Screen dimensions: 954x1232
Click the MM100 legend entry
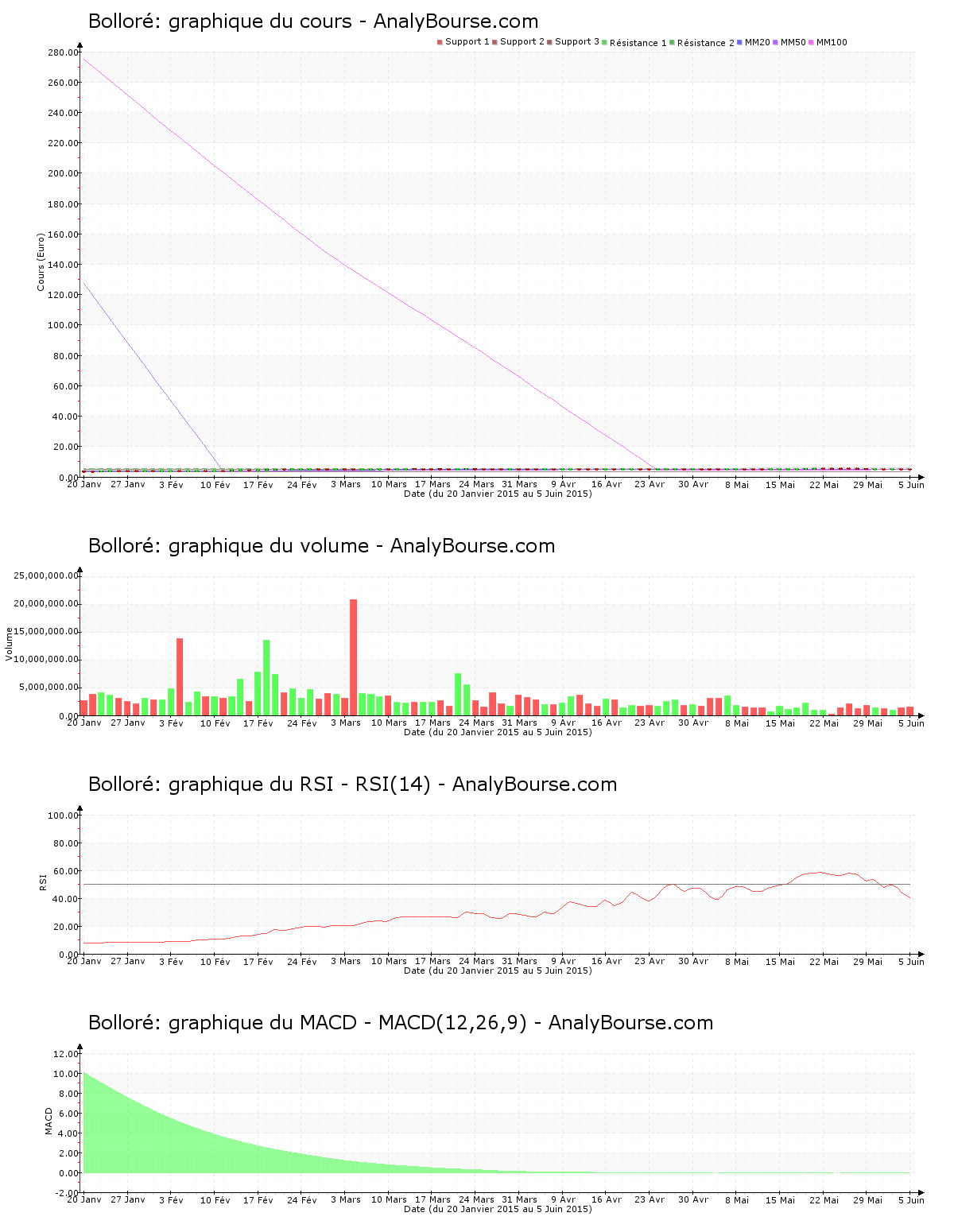pos(828,42)
